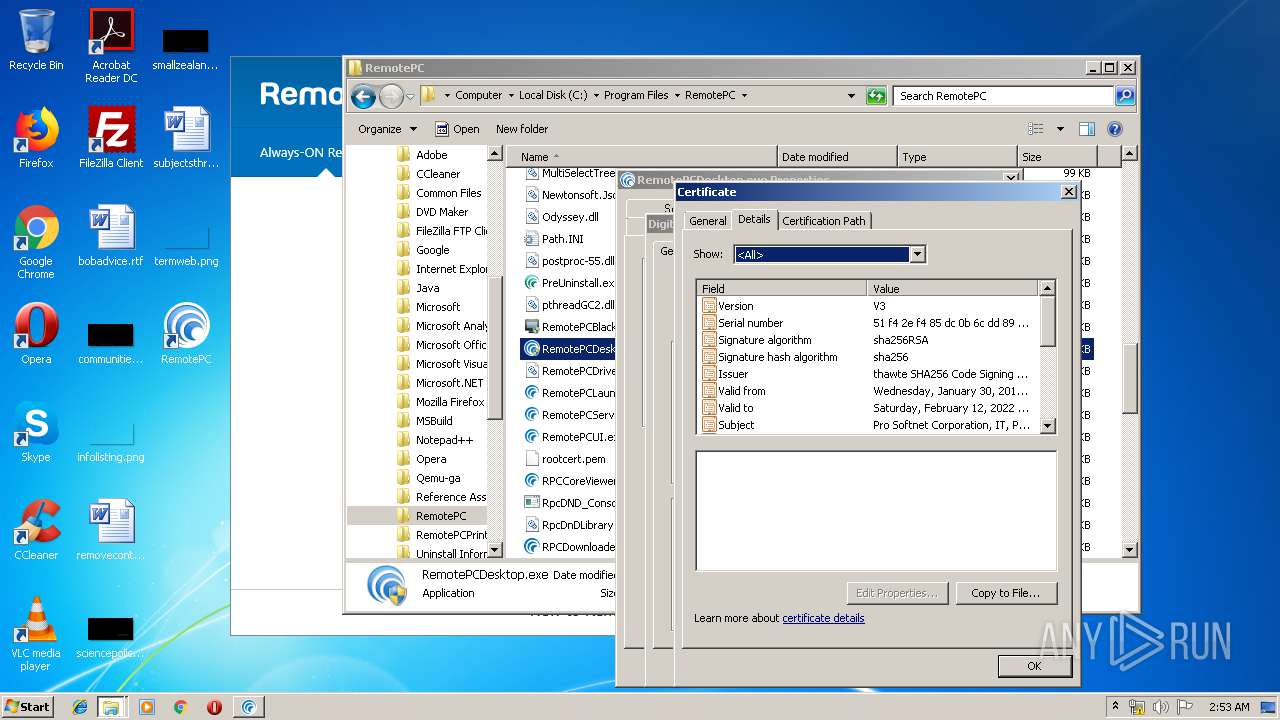
Task: Select Serial number field row
Action: pyautogui.click(x=869, y=323)
